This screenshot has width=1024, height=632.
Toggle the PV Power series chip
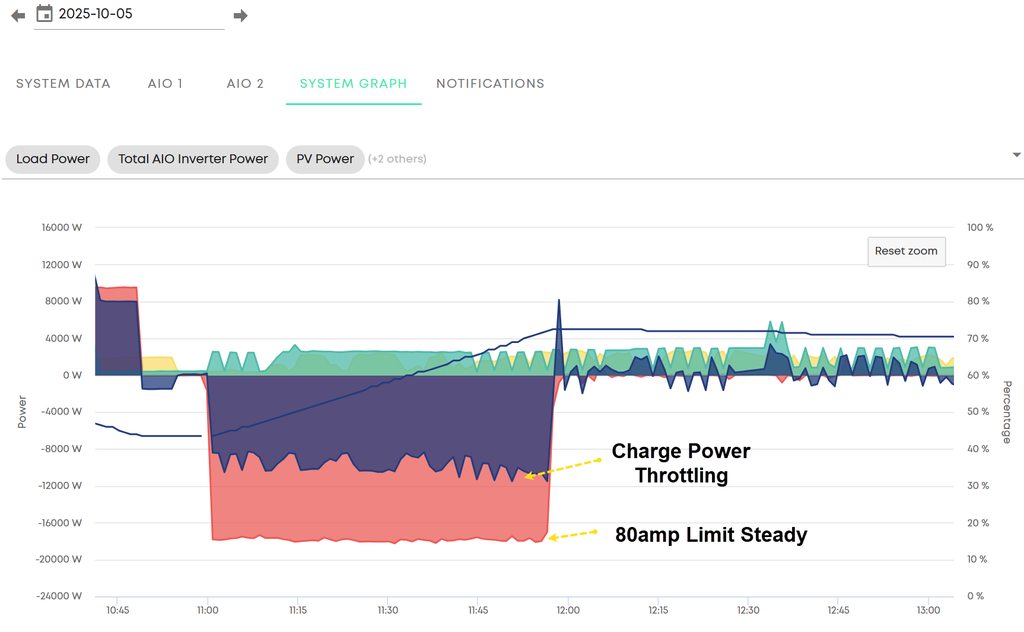click(325, 159)
